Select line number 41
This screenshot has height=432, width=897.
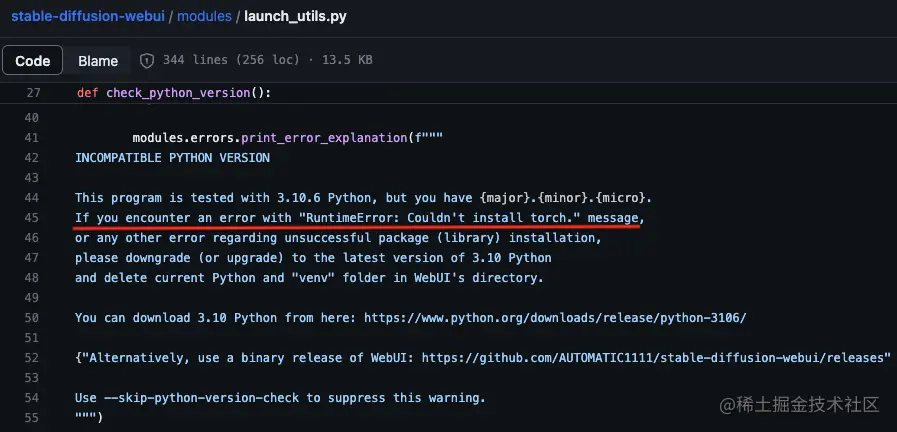coord(32,138)
